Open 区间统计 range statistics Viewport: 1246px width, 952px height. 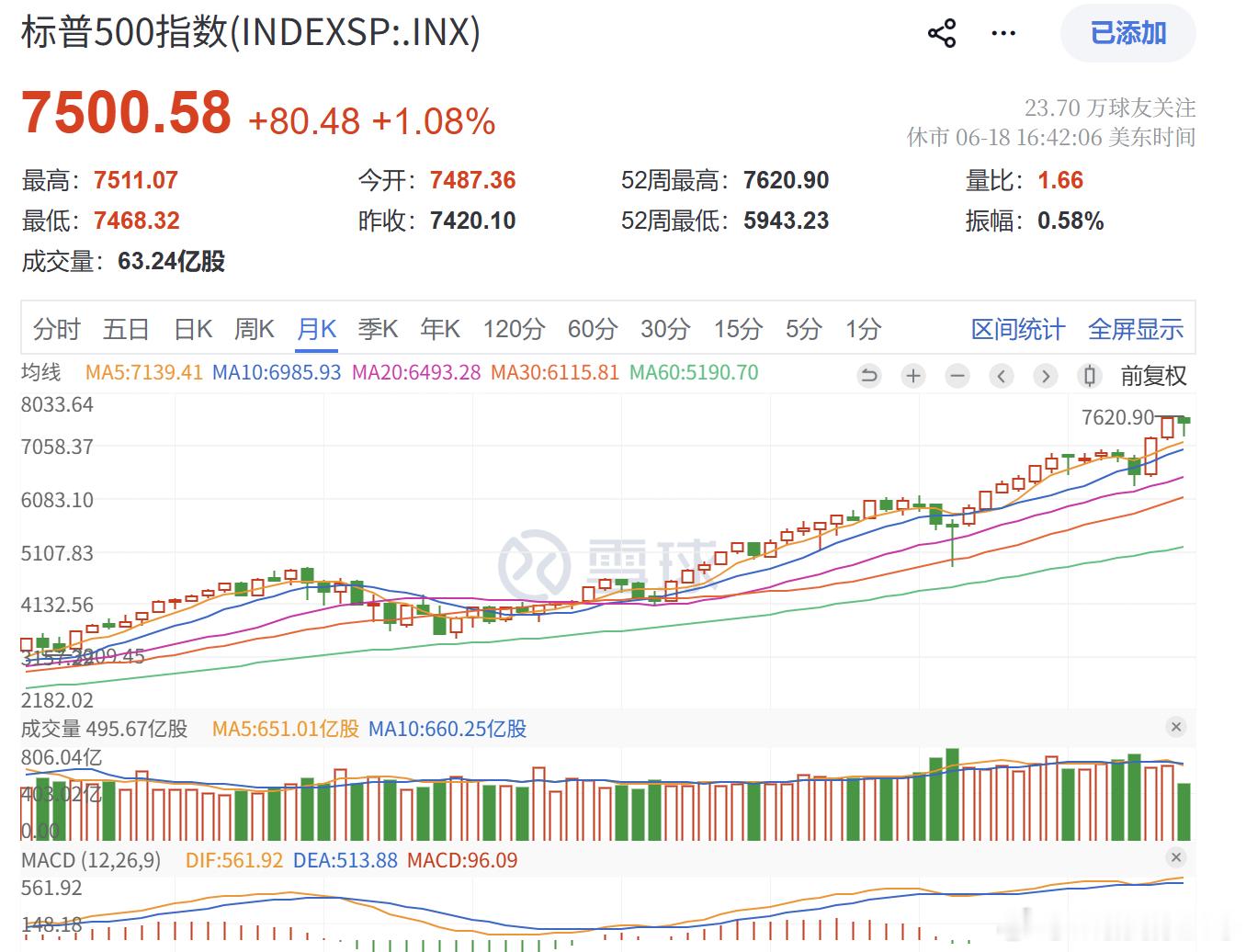point(1018,329)
